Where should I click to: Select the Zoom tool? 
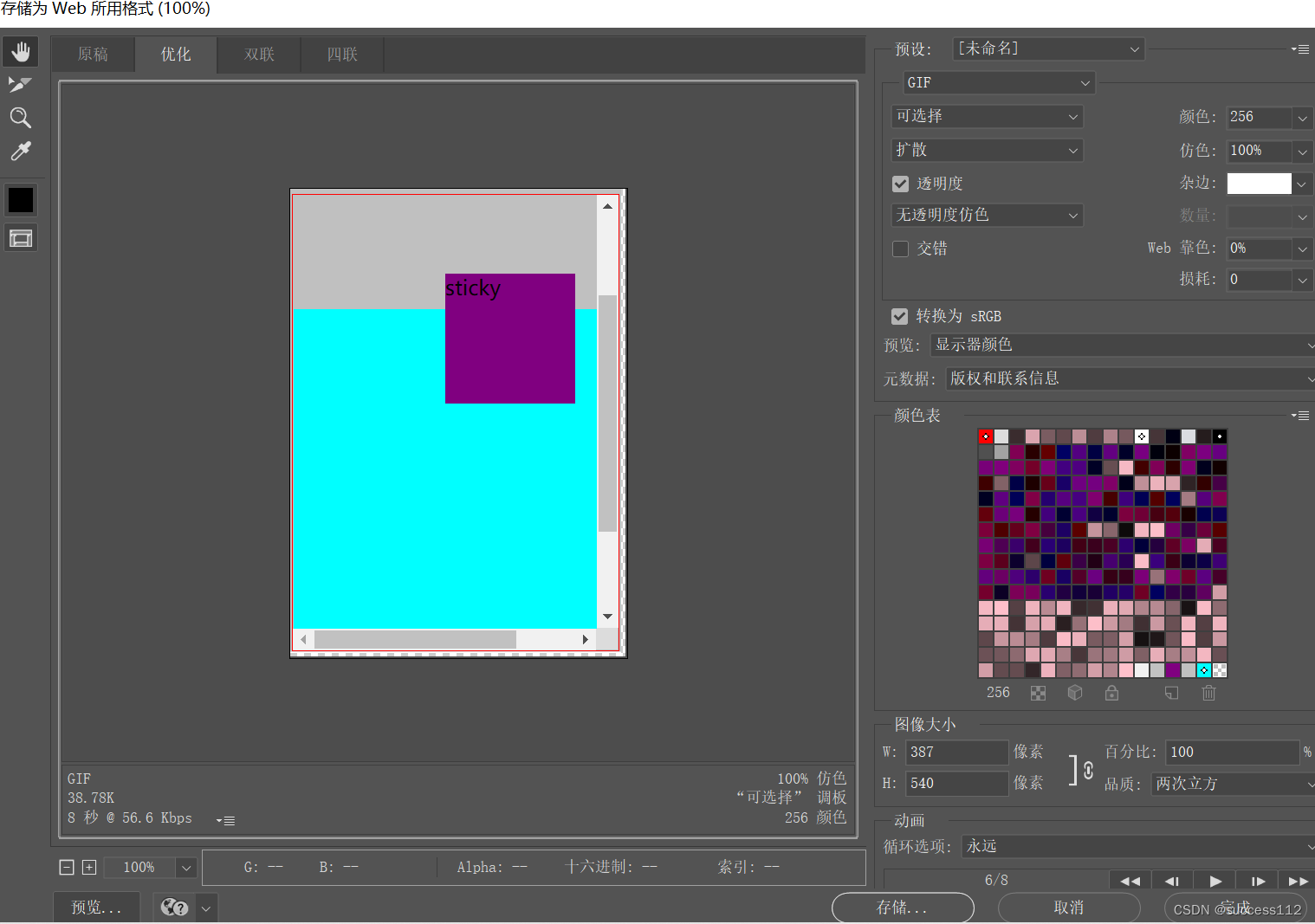click(x=20, y=118)
